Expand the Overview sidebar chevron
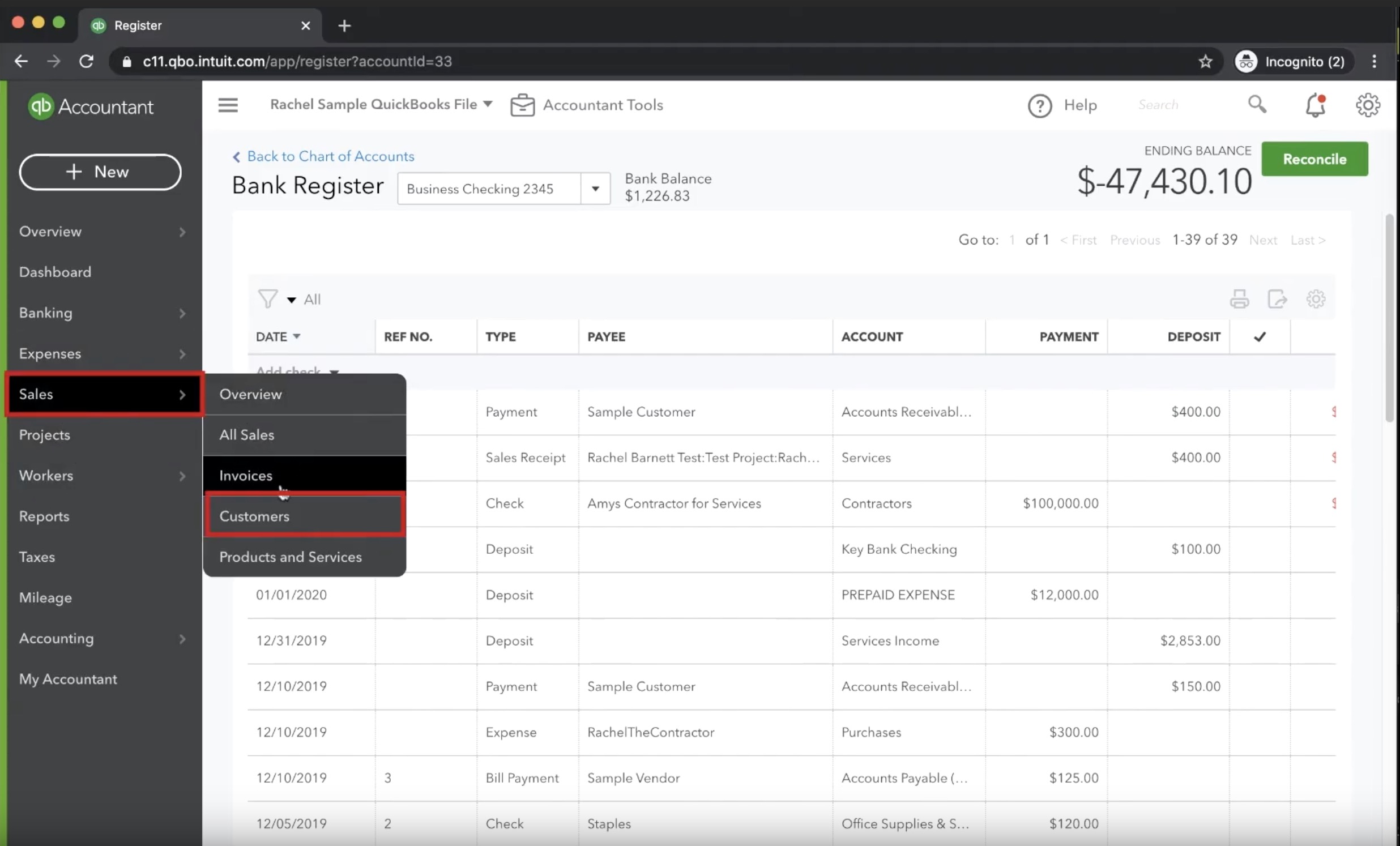Viewport: 1400px width, 846px height. click(182, 232)
